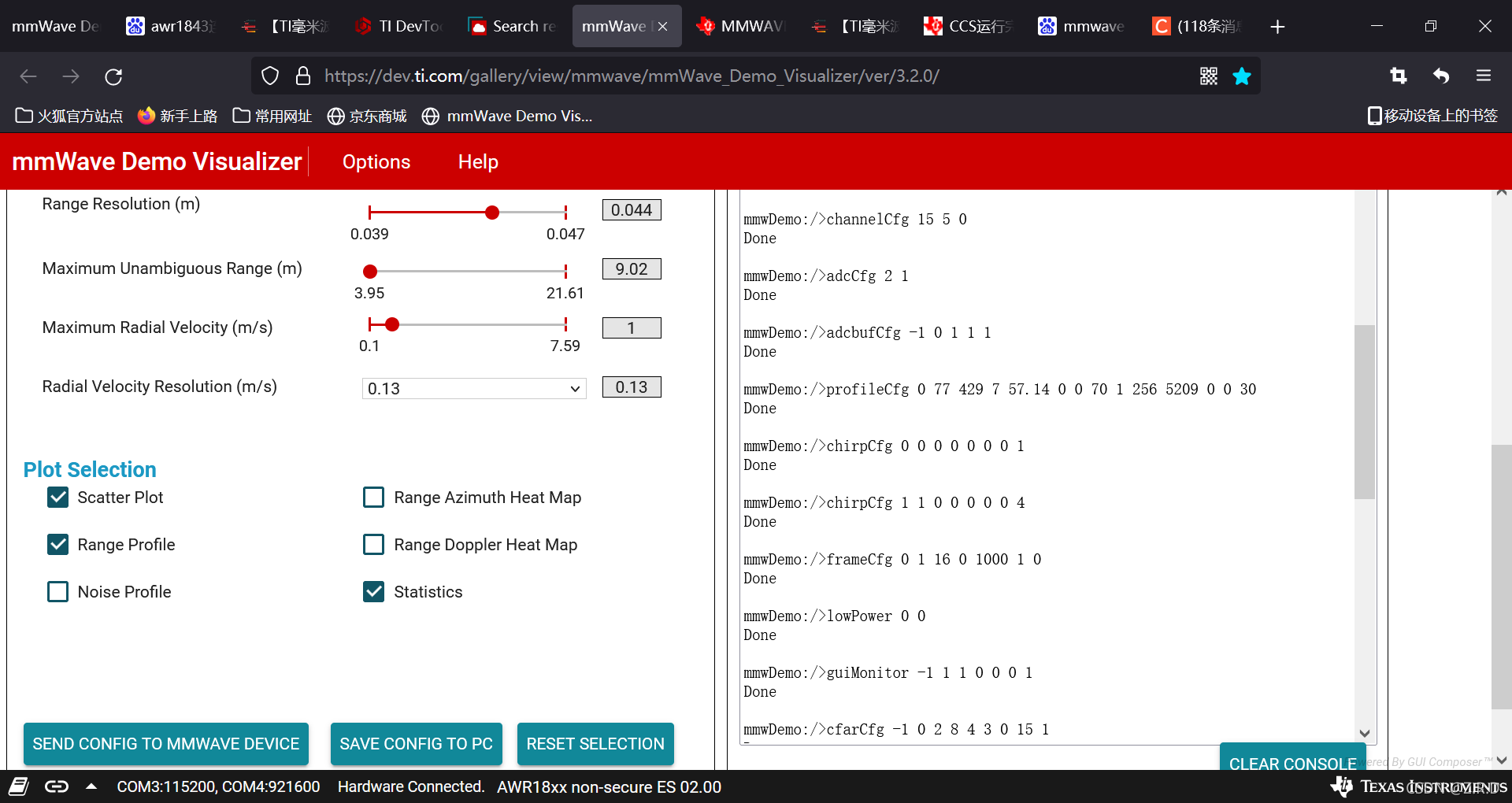Uncheck the Statistics checkbox
Image resolution: width=1512 pixels, height=803 pixels.
point(374,592)
